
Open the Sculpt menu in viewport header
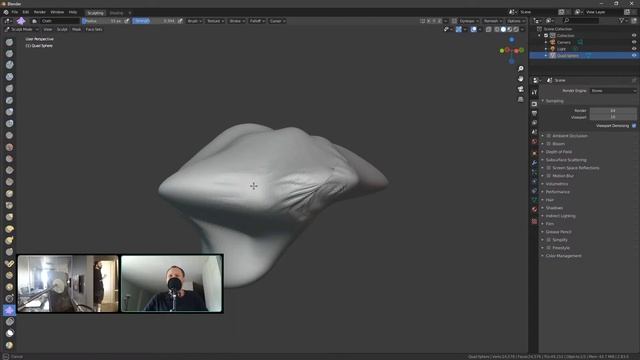pos(62,29)
